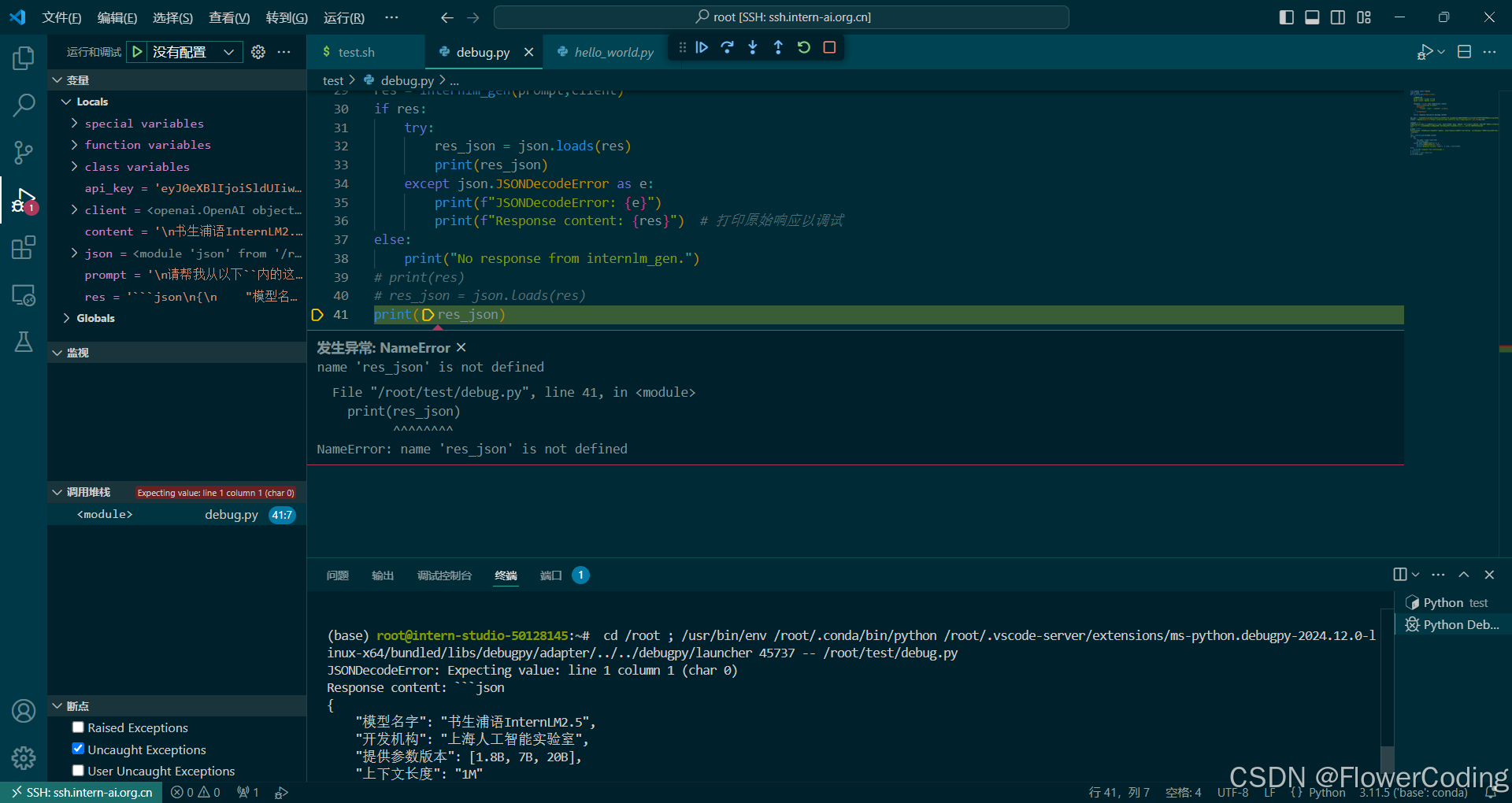Open the Extensions icon in activity bar
The width and height of the screenshot is (1512, 803).
coord(24,247)
